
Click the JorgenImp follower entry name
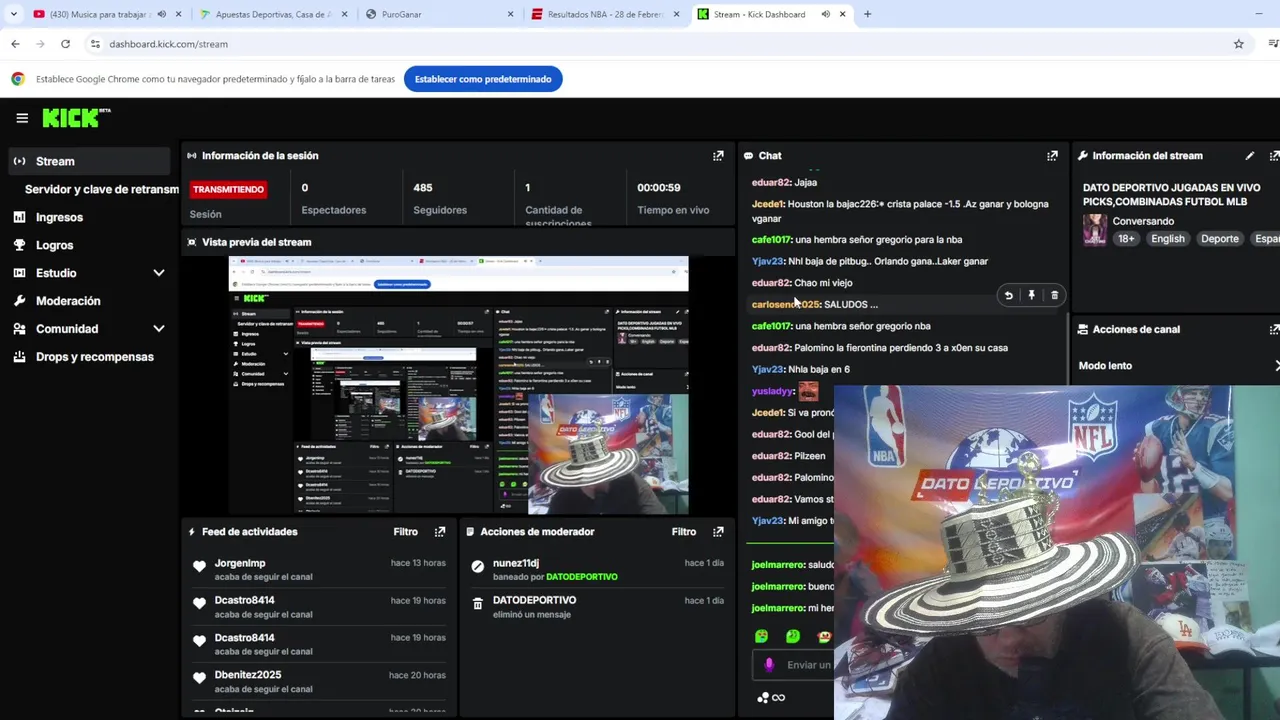coord(240,563)
